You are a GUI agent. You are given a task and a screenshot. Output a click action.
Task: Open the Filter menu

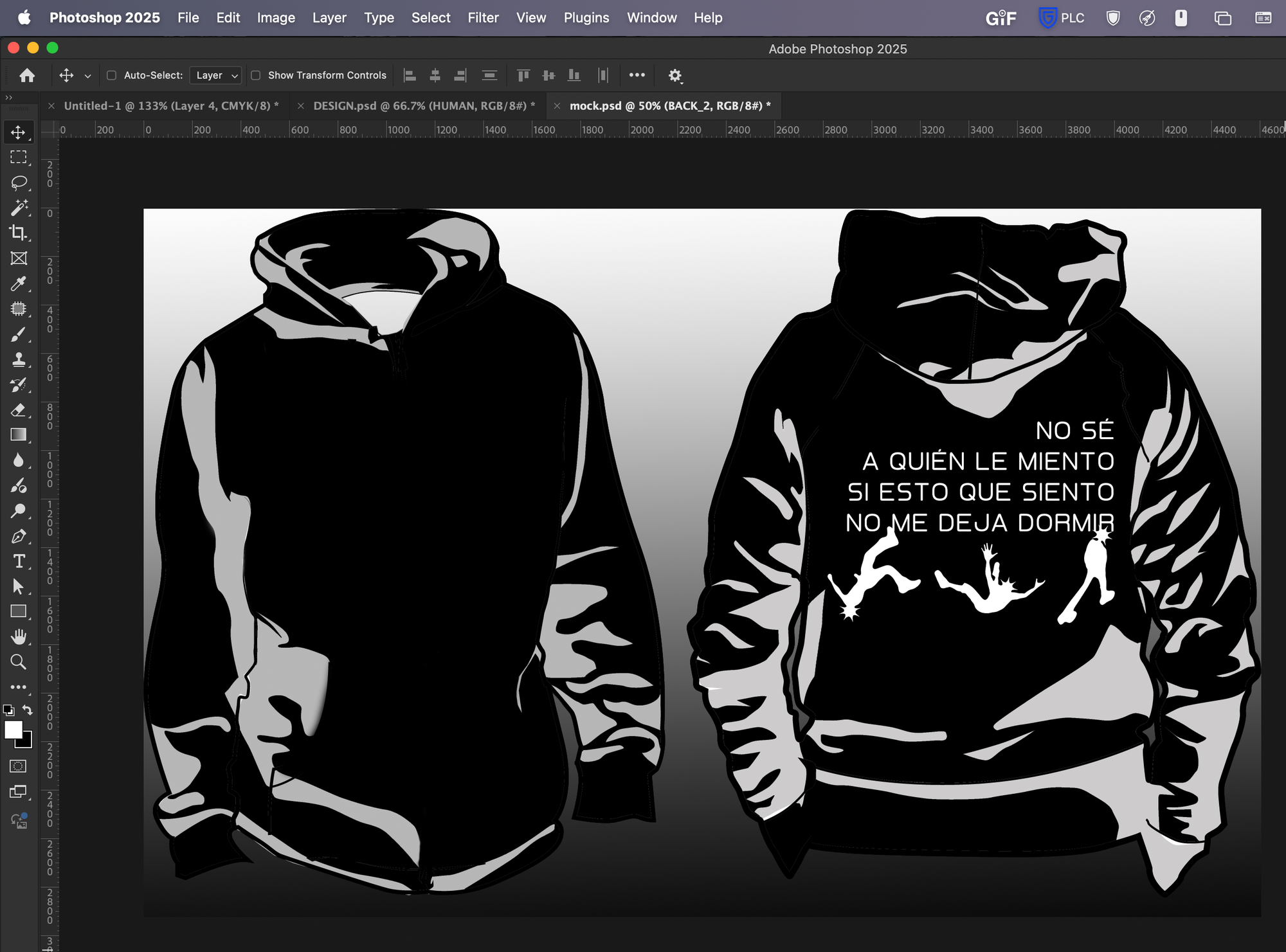coord(483,18)
